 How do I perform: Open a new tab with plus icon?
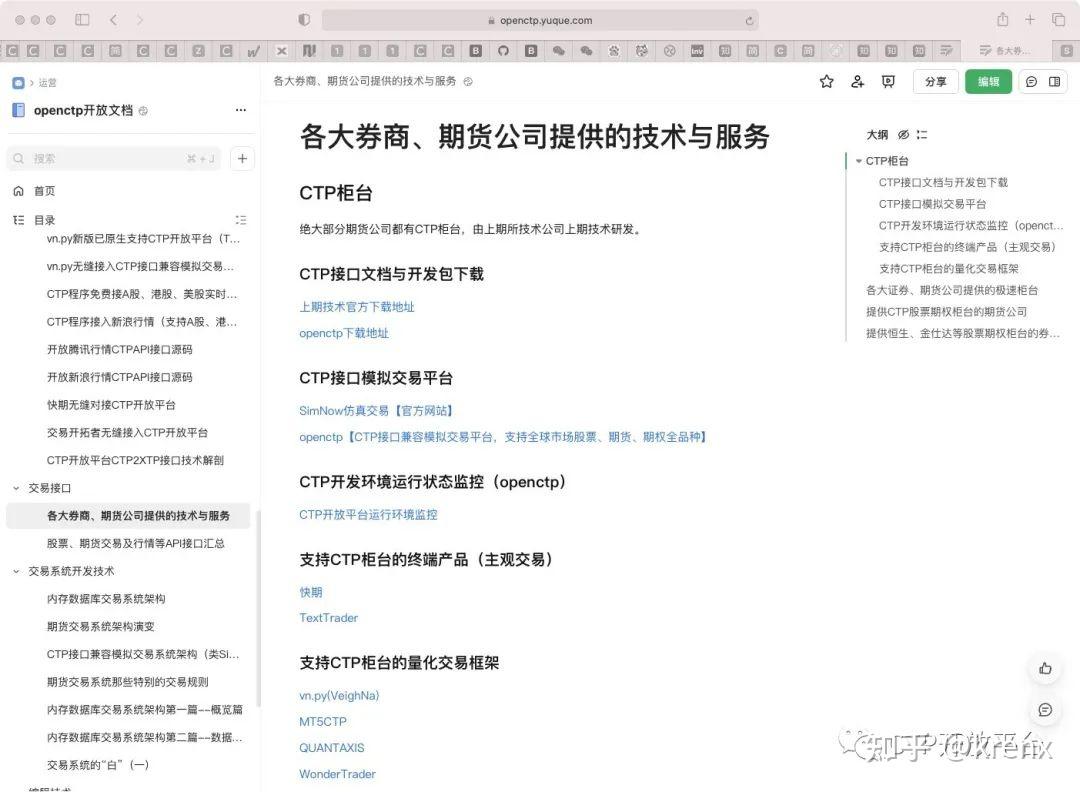(x=1030, y=20)
